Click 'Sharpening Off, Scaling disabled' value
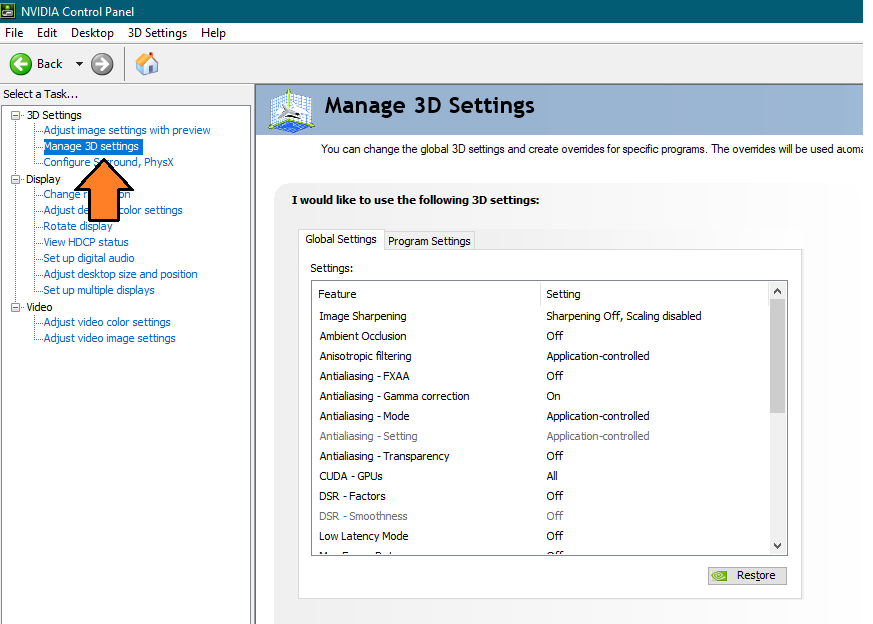Viewport: 873px width, 624px height. pyautogui.click(x=624, y=316)
